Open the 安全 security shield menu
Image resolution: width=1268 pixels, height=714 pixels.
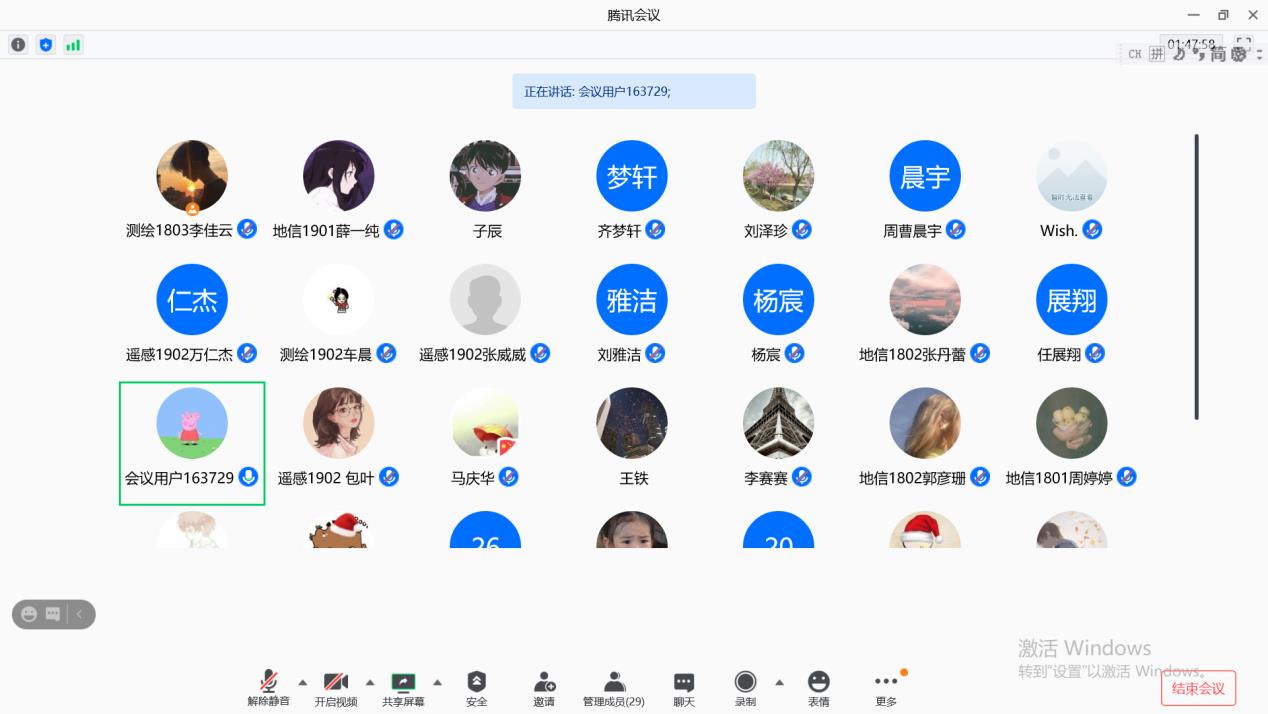point(477,683)
